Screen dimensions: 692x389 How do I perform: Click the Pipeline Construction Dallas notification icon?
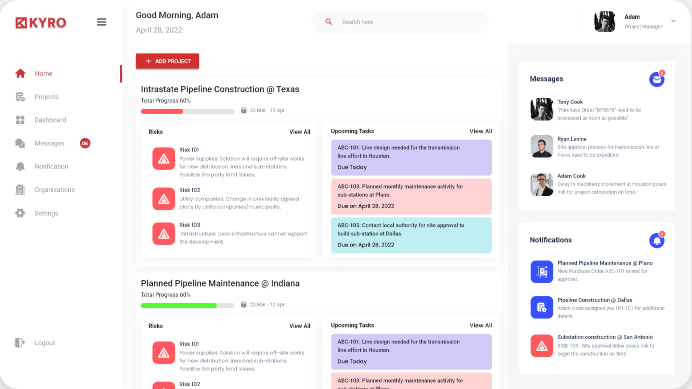point(542,307)
